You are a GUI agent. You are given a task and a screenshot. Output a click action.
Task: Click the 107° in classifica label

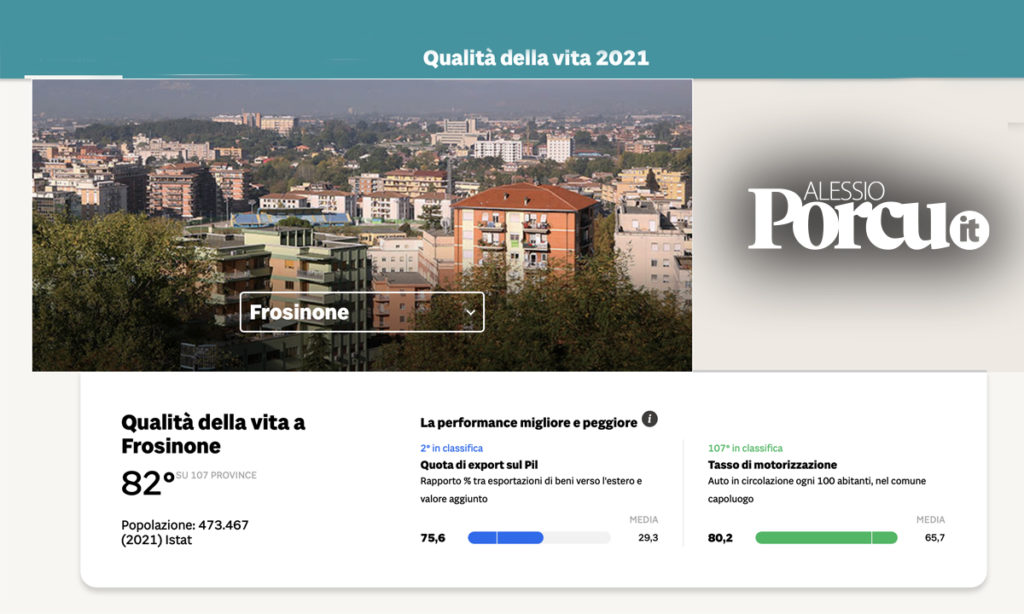point(745,448)
